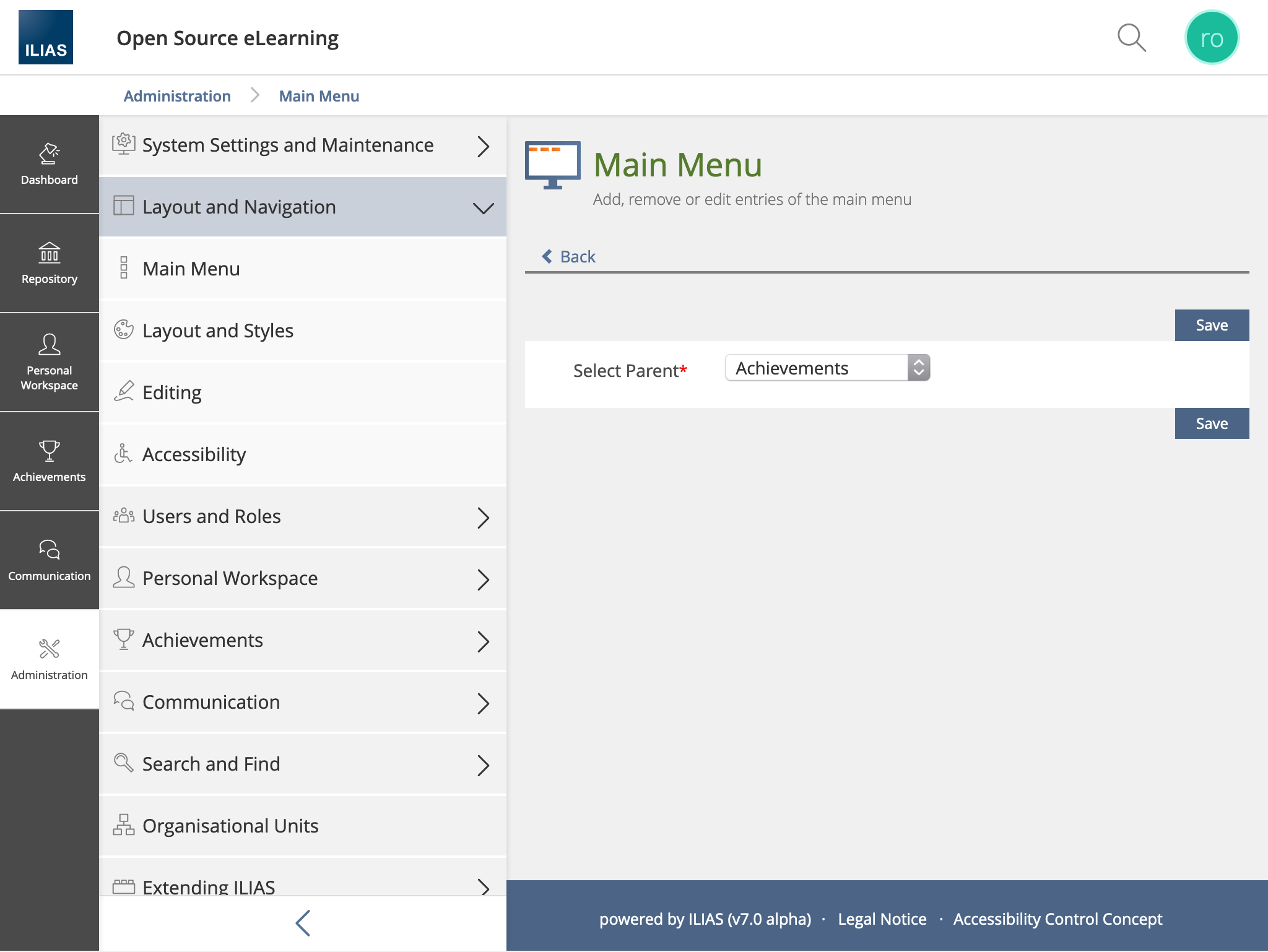Collapse the slate with bottom arrow
1268x952 pixels.
pos(302,923)
